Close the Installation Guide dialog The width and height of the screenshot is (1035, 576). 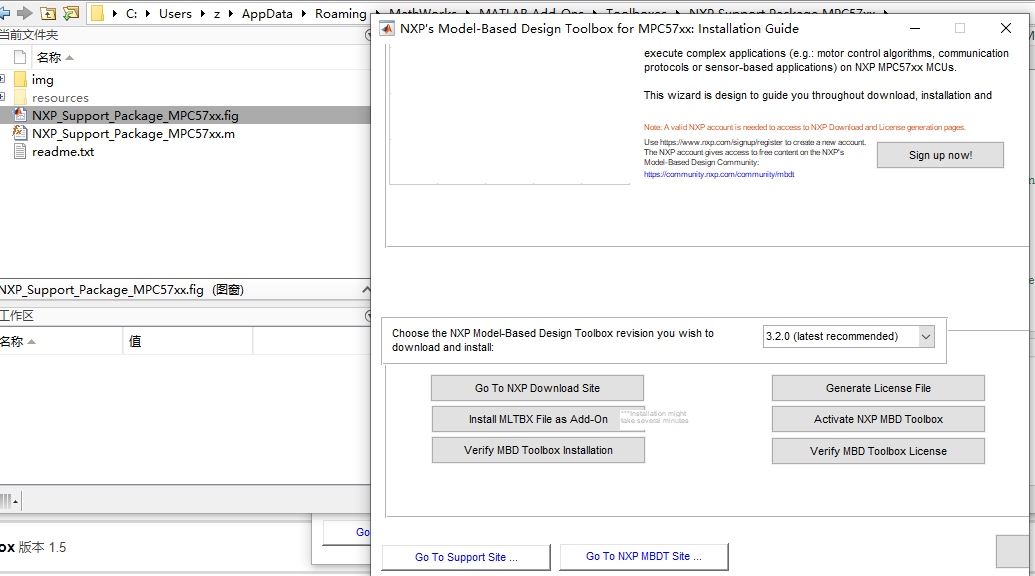click(1005, 28)
